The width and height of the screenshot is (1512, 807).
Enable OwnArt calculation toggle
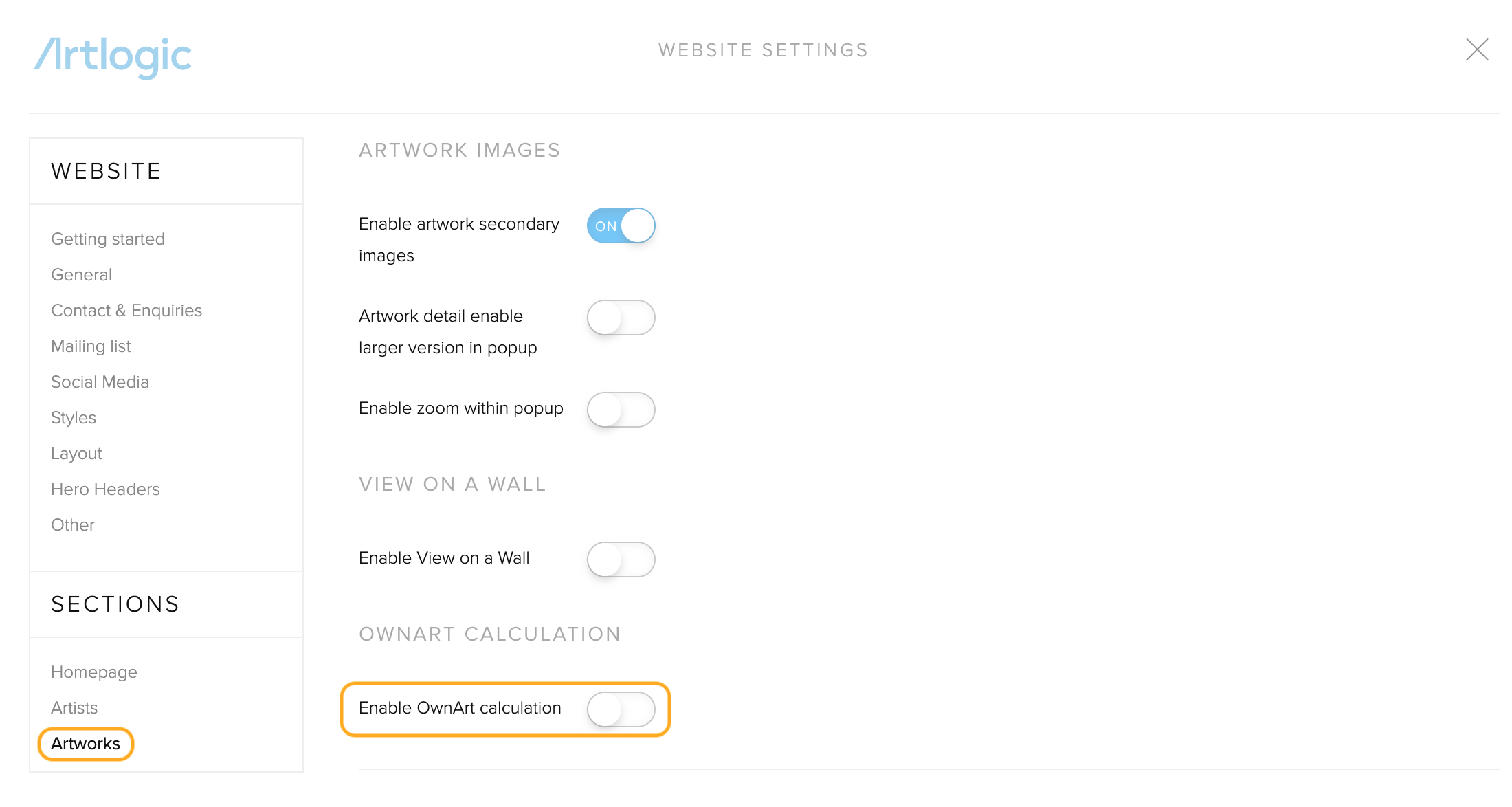click(x=621, y=709)
